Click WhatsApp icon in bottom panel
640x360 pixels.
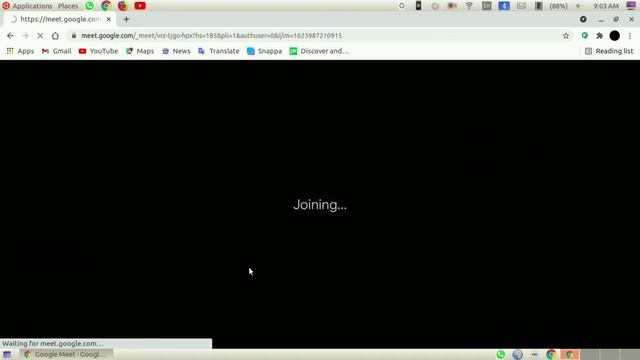[501, 354]
